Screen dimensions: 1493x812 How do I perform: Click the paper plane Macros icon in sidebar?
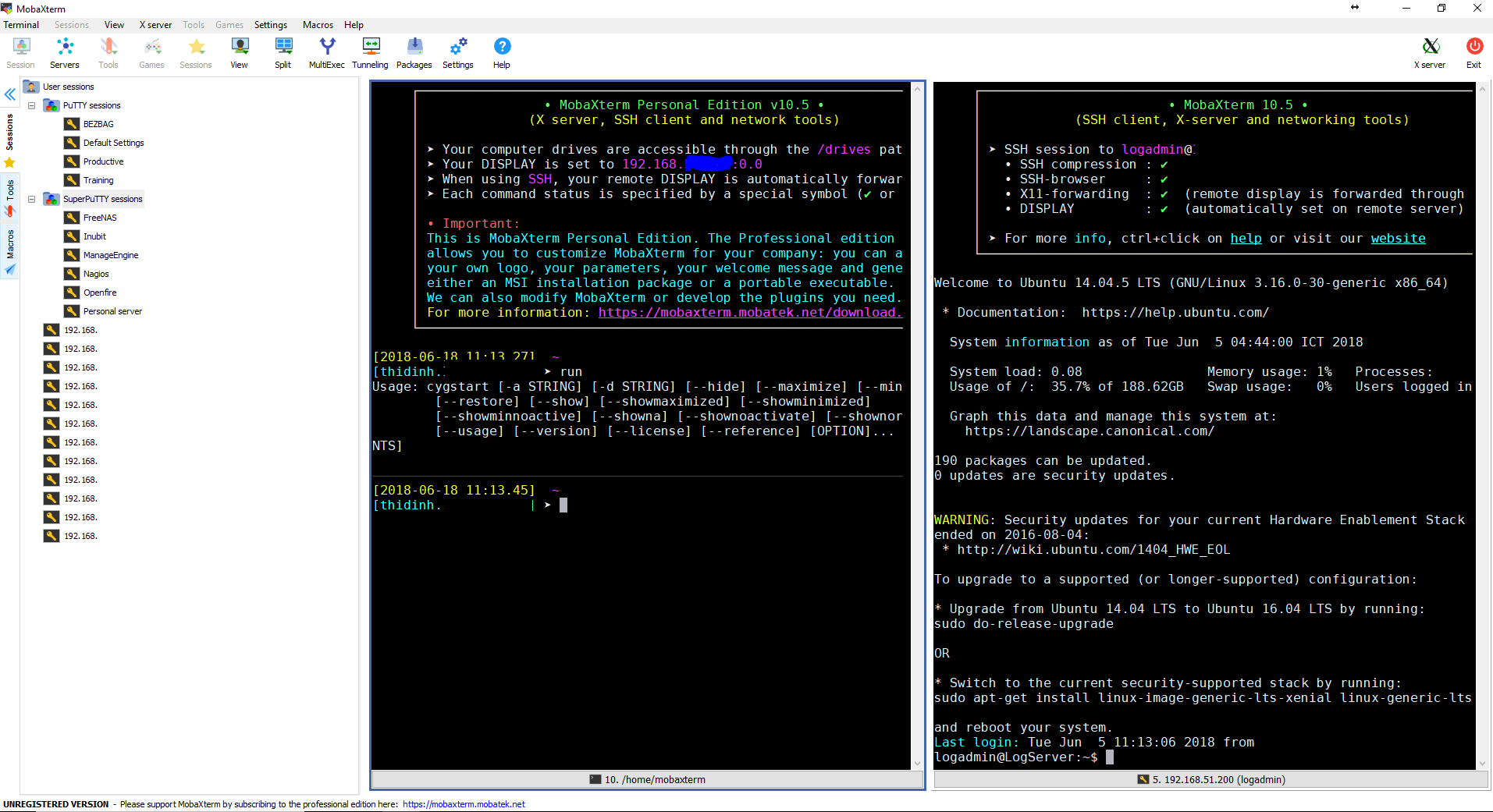[9, 270]
